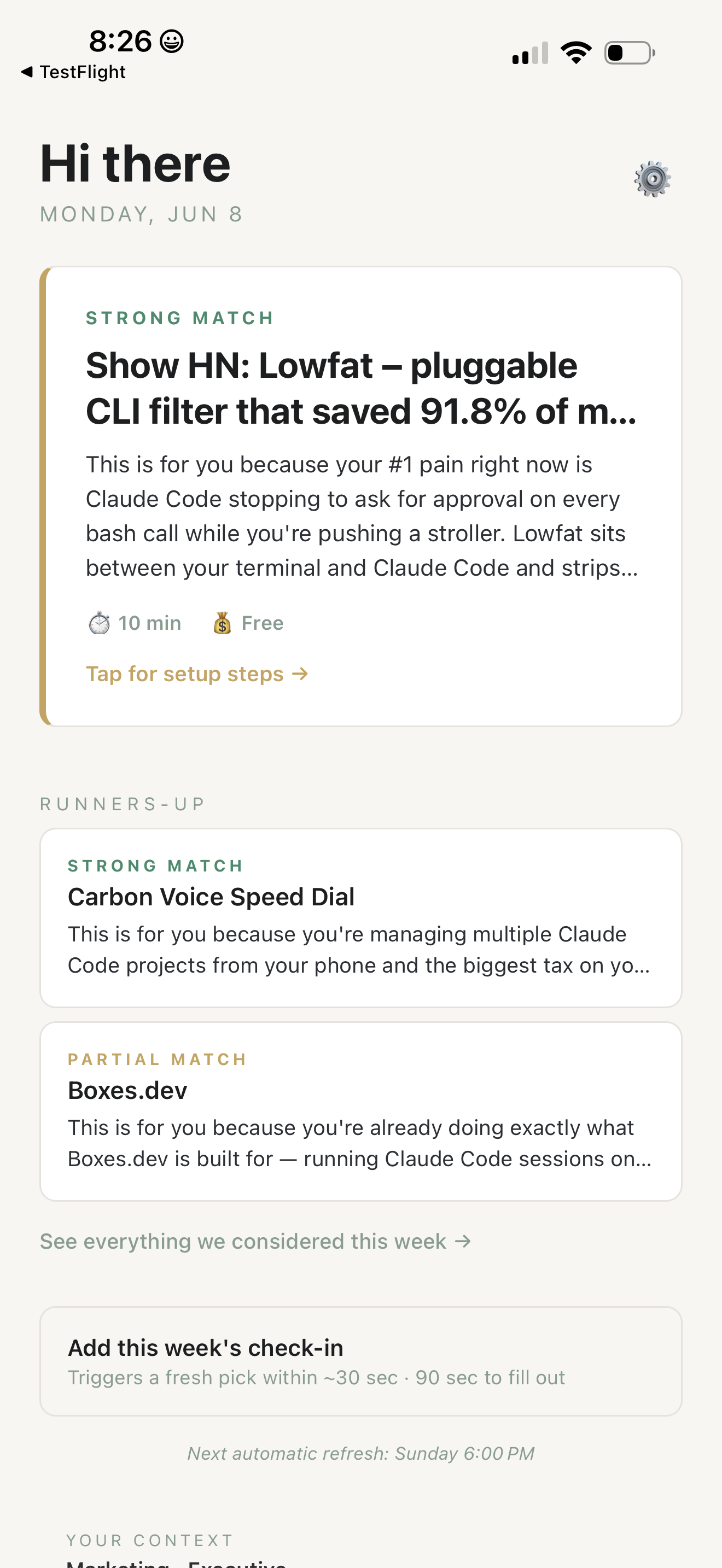Tap the money bag Free icon

pos(222,623)
